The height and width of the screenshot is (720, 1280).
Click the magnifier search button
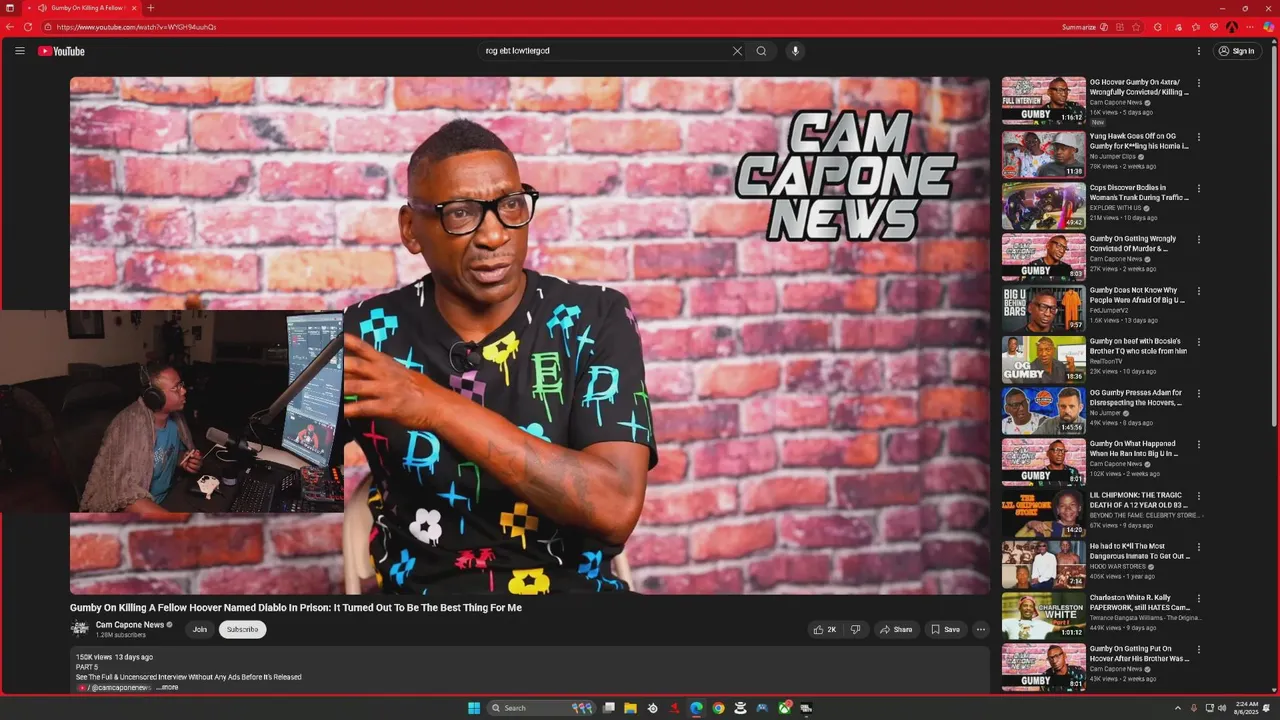[x=761, y=51]
